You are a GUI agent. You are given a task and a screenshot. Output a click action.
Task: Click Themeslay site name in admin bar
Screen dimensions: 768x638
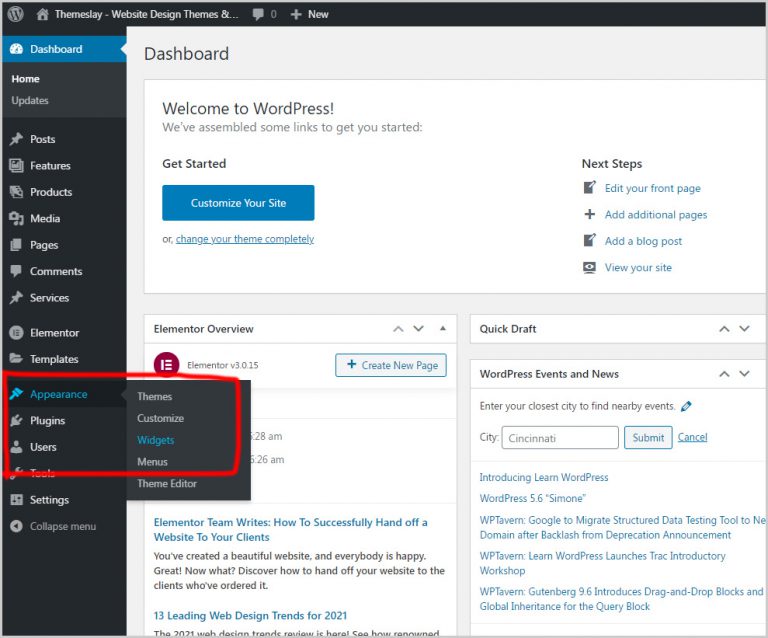146,14
